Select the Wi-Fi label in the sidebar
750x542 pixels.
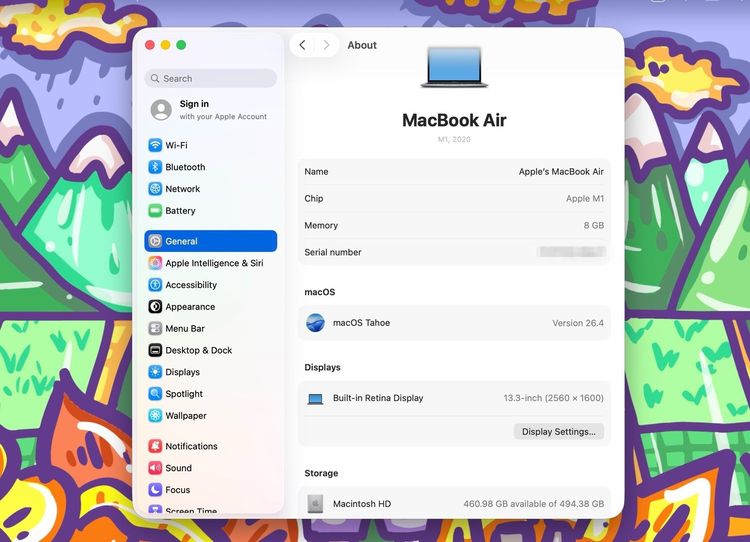point(176,145)
